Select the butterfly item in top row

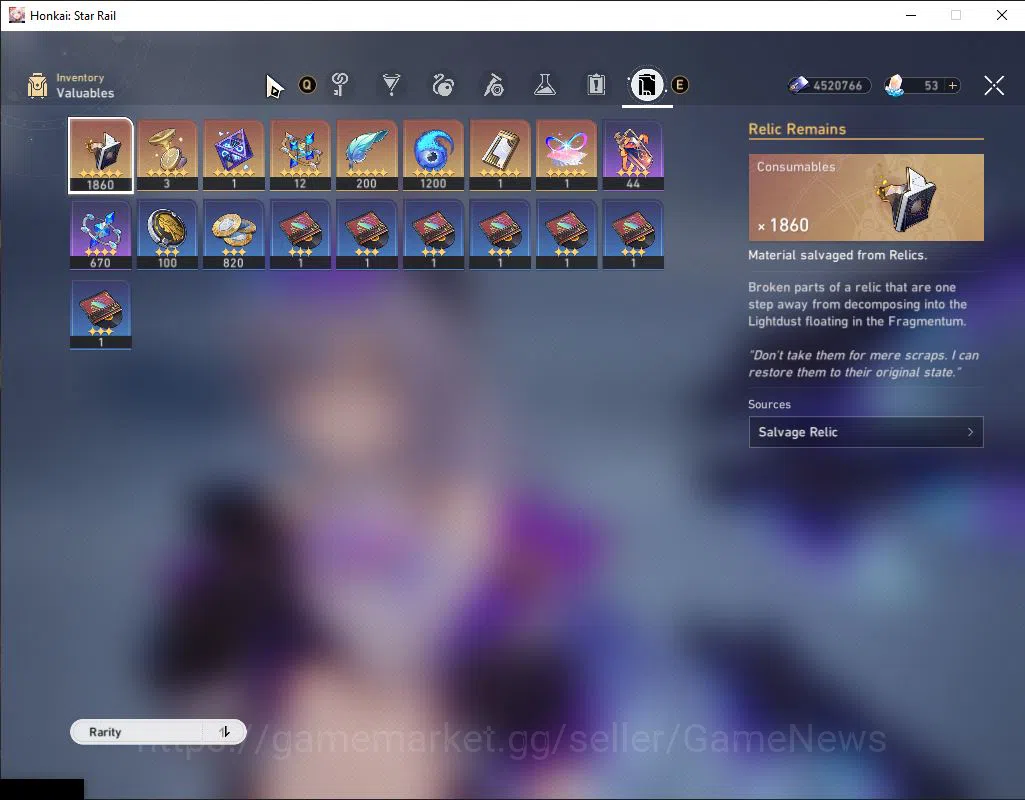click(566, 156)
